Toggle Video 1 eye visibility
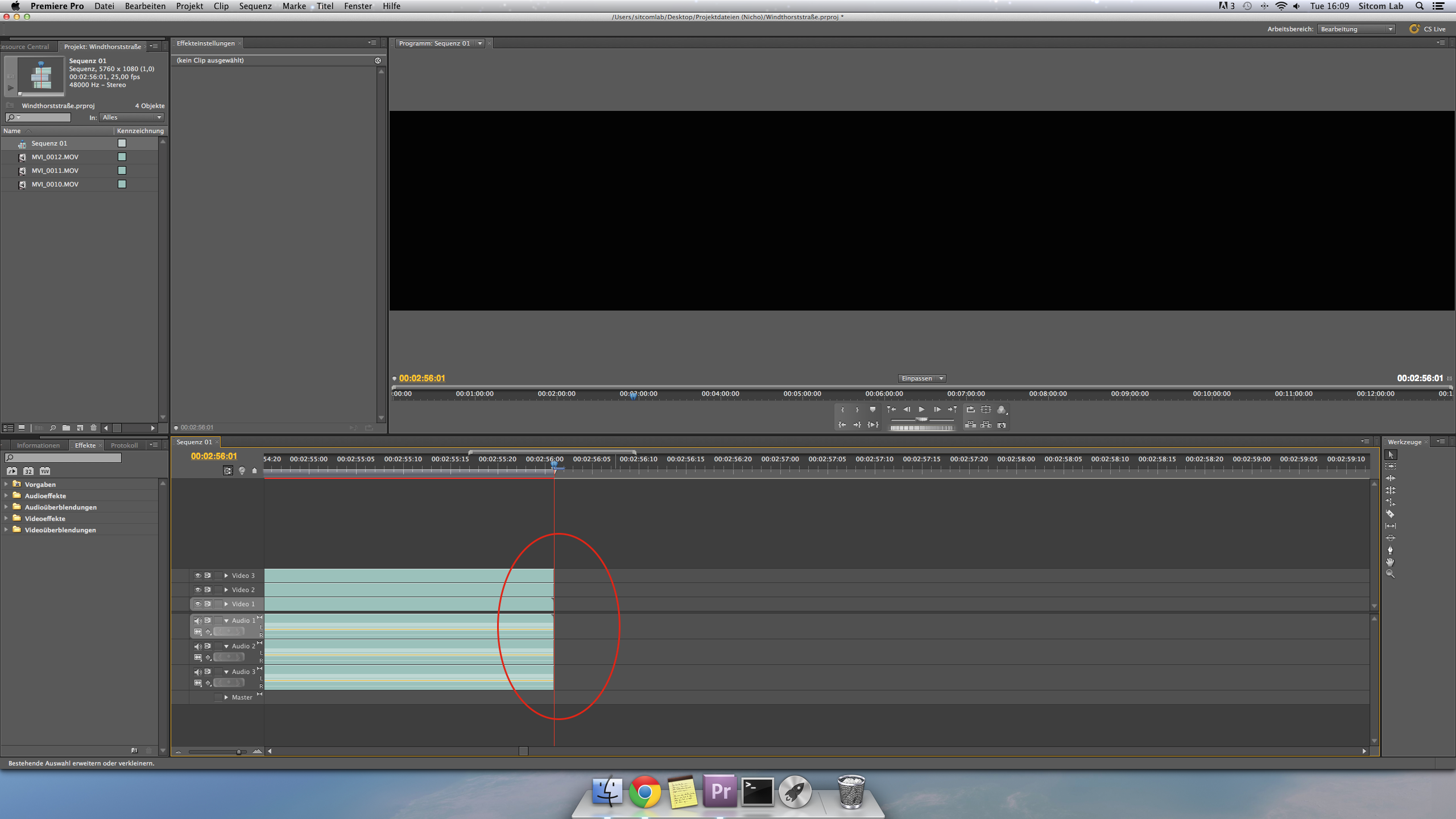 pos(197,604)
